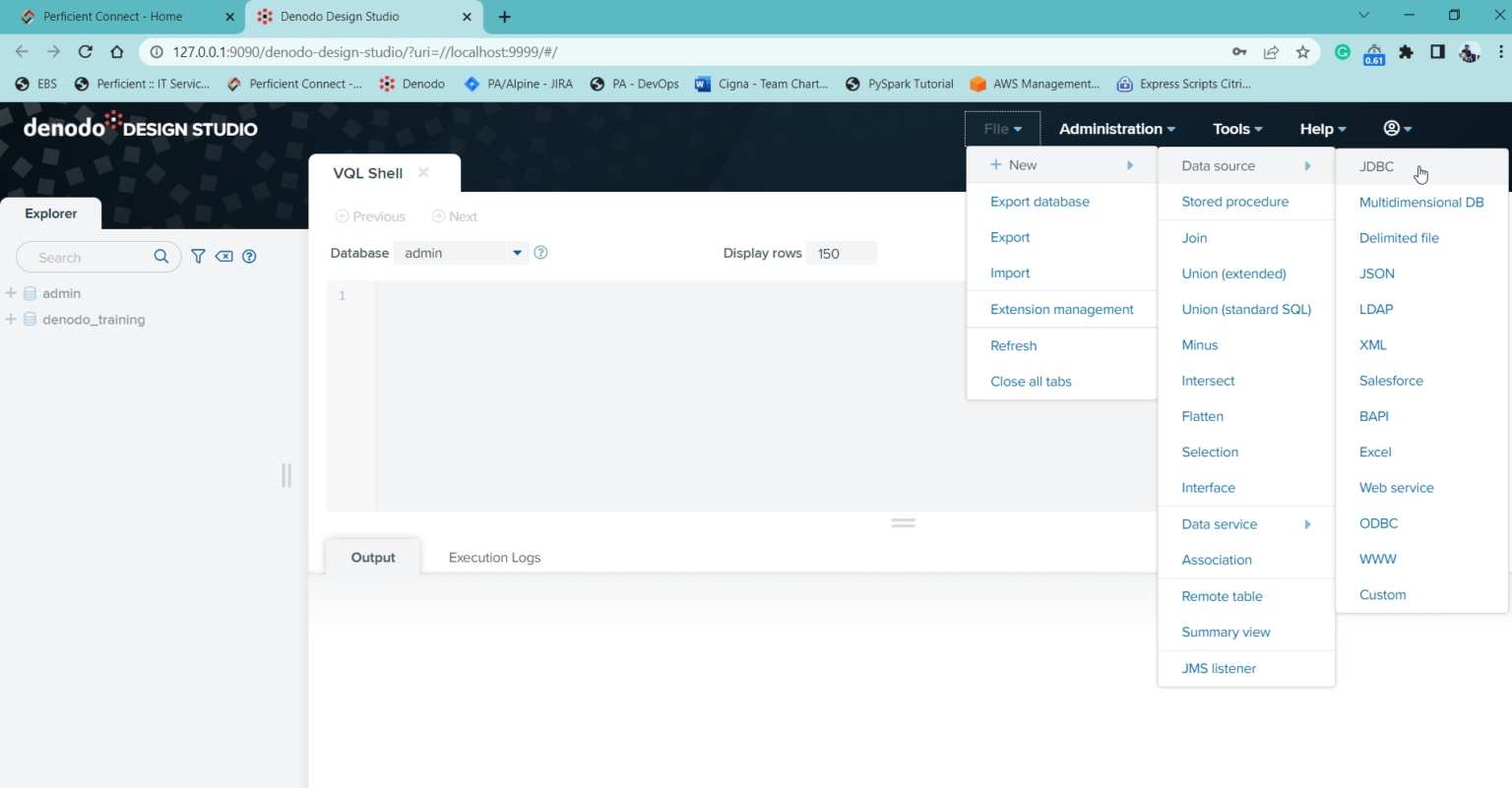Close the VQL Shell tab

[423, 173]
